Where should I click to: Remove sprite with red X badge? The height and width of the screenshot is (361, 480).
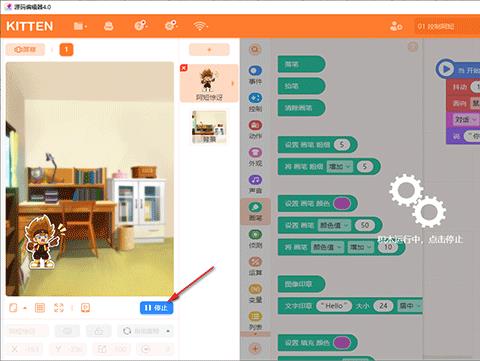[183, 68]
